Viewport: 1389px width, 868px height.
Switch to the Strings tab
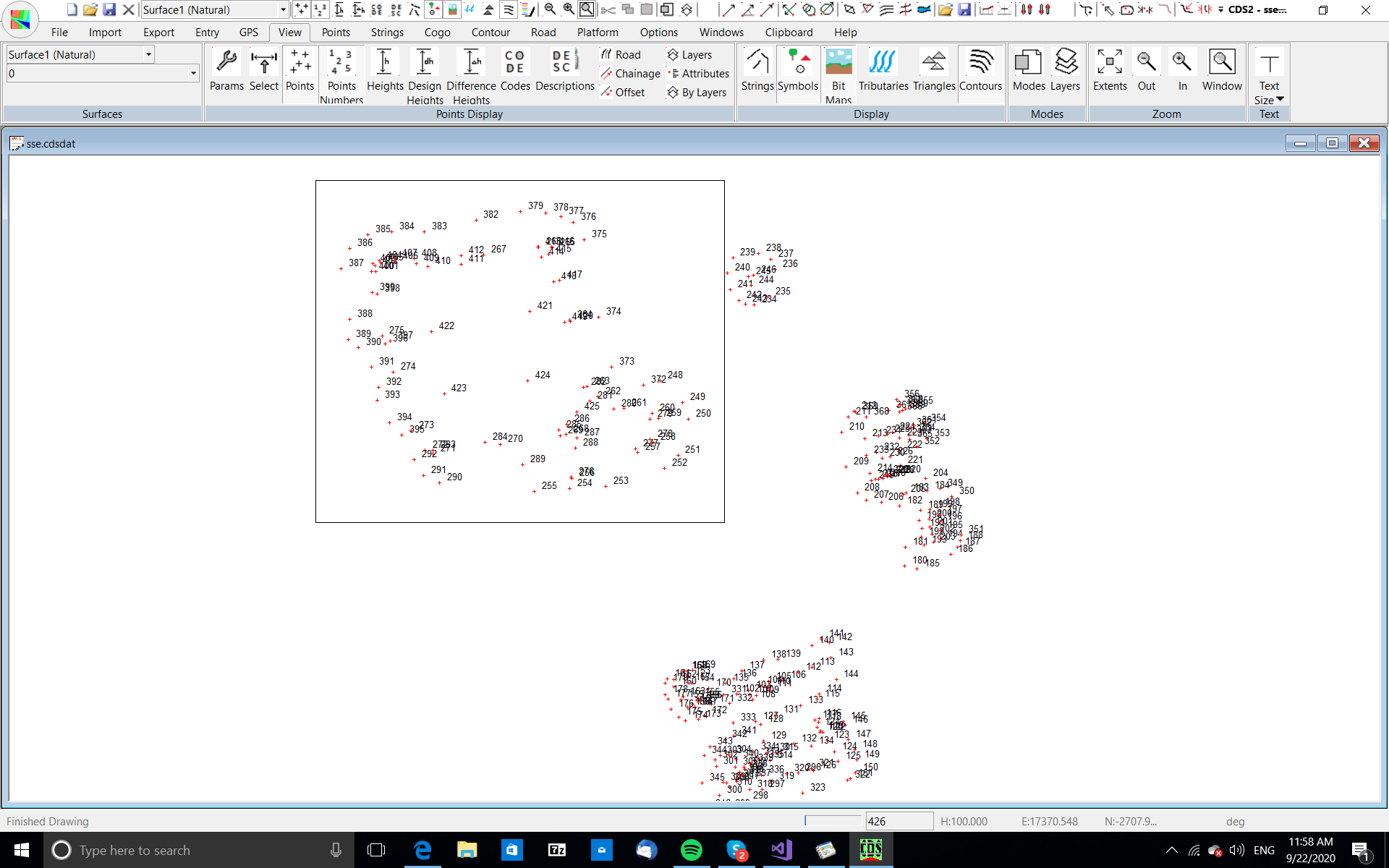tap(387, 33)
